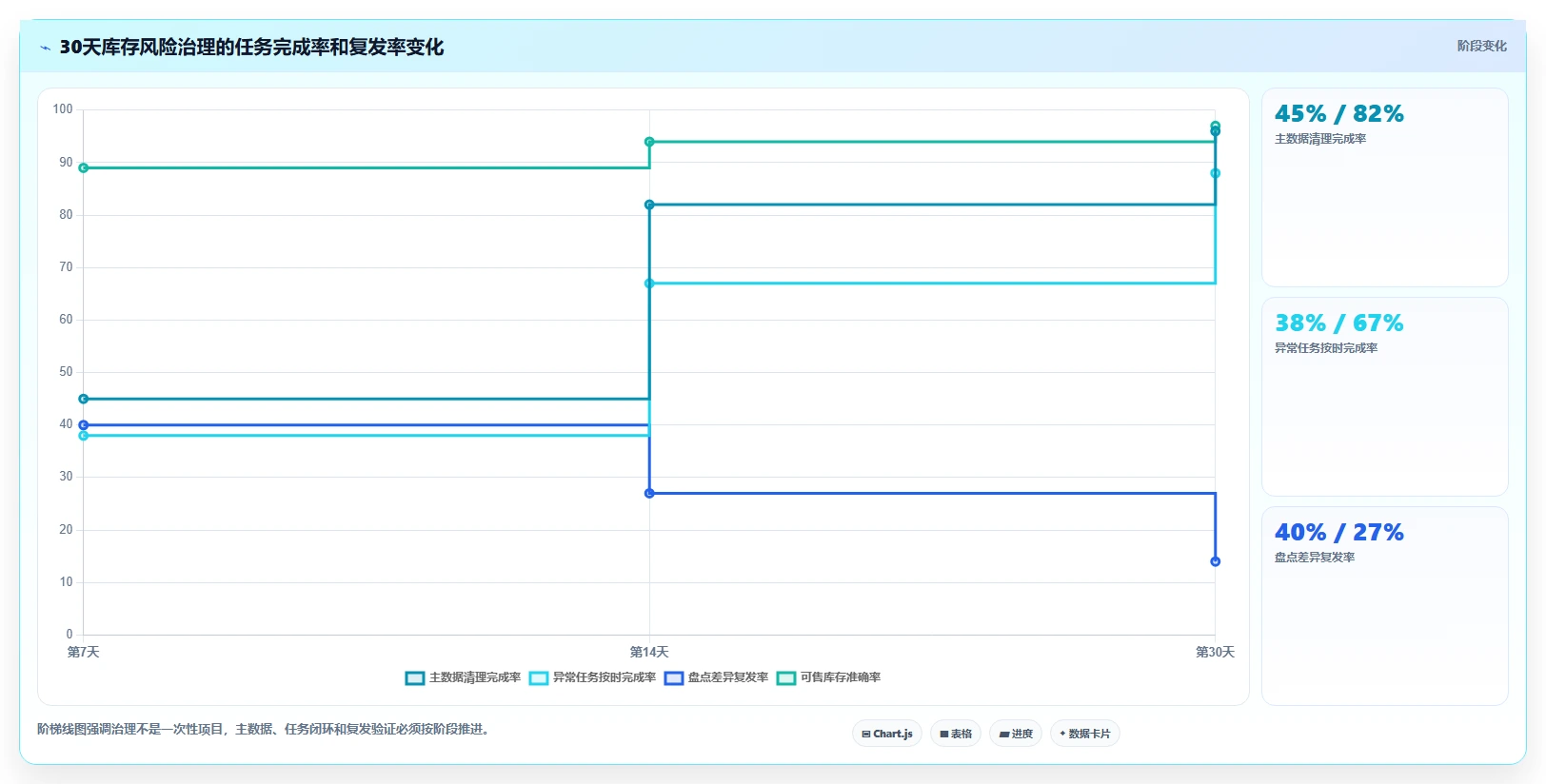Click the 第14天 x-axis label
The width and height of the screenshot is (1546, 784).
pyautogui.click(x=649, y=652)
